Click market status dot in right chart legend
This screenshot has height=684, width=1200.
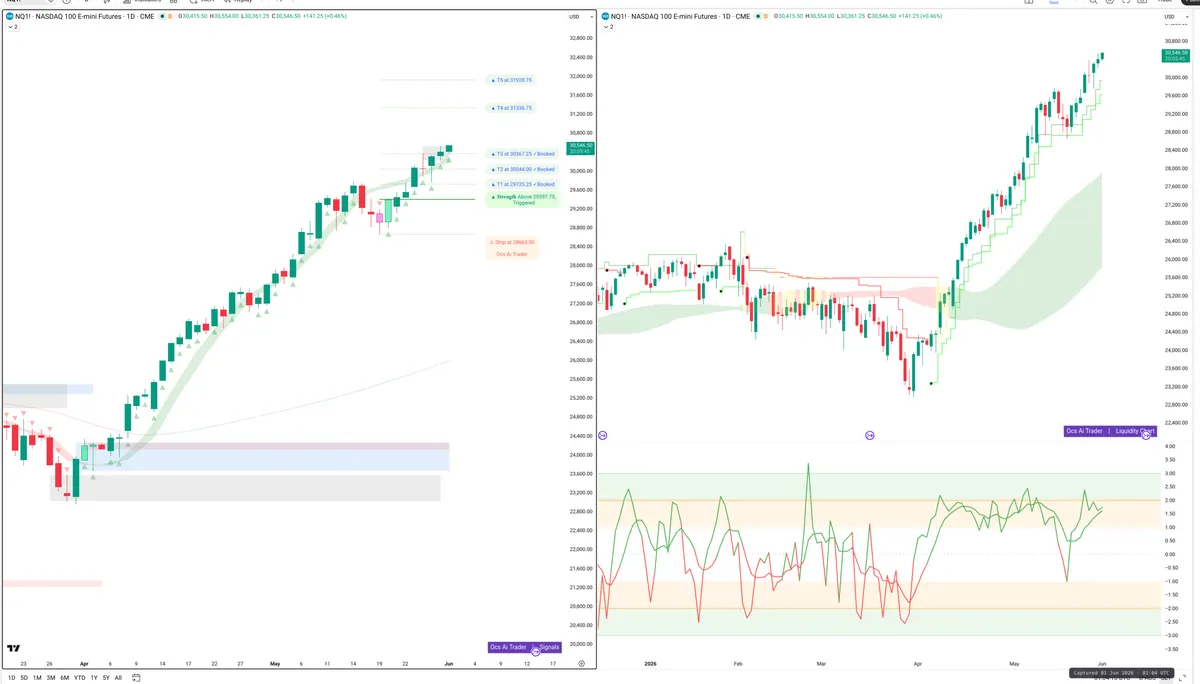(757, 16)
